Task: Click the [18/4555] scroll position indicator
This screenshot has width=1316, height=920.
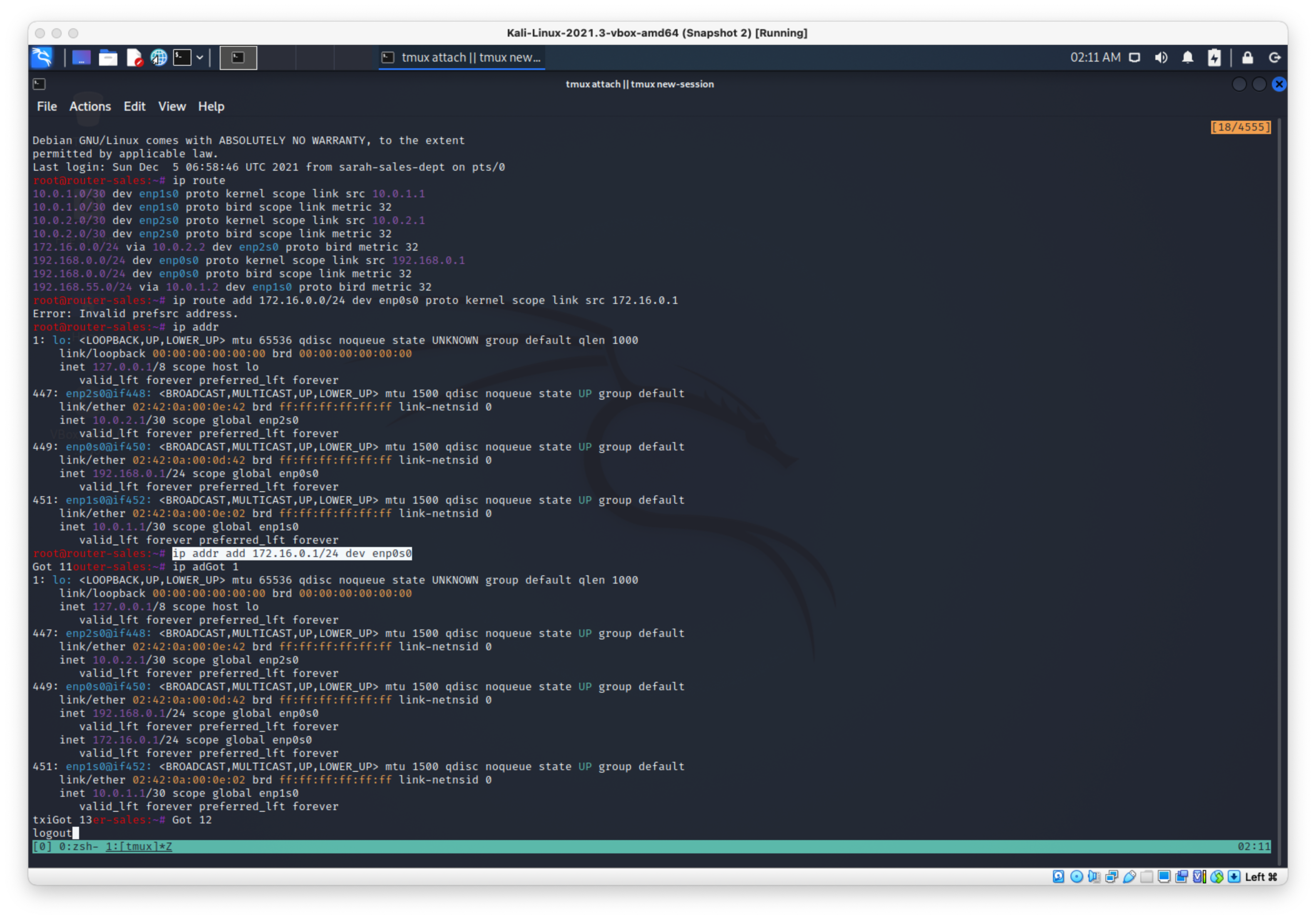Action: 1240,127
